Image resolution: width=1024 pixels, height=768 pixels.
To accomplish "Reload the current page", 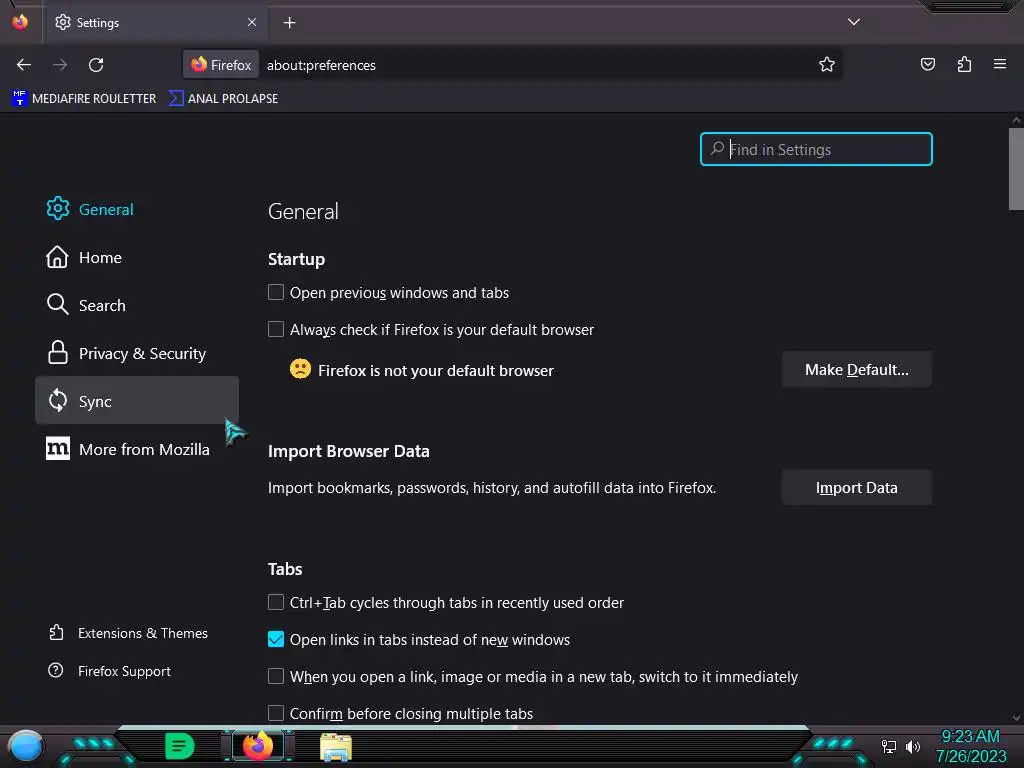I will coord(96,65).
